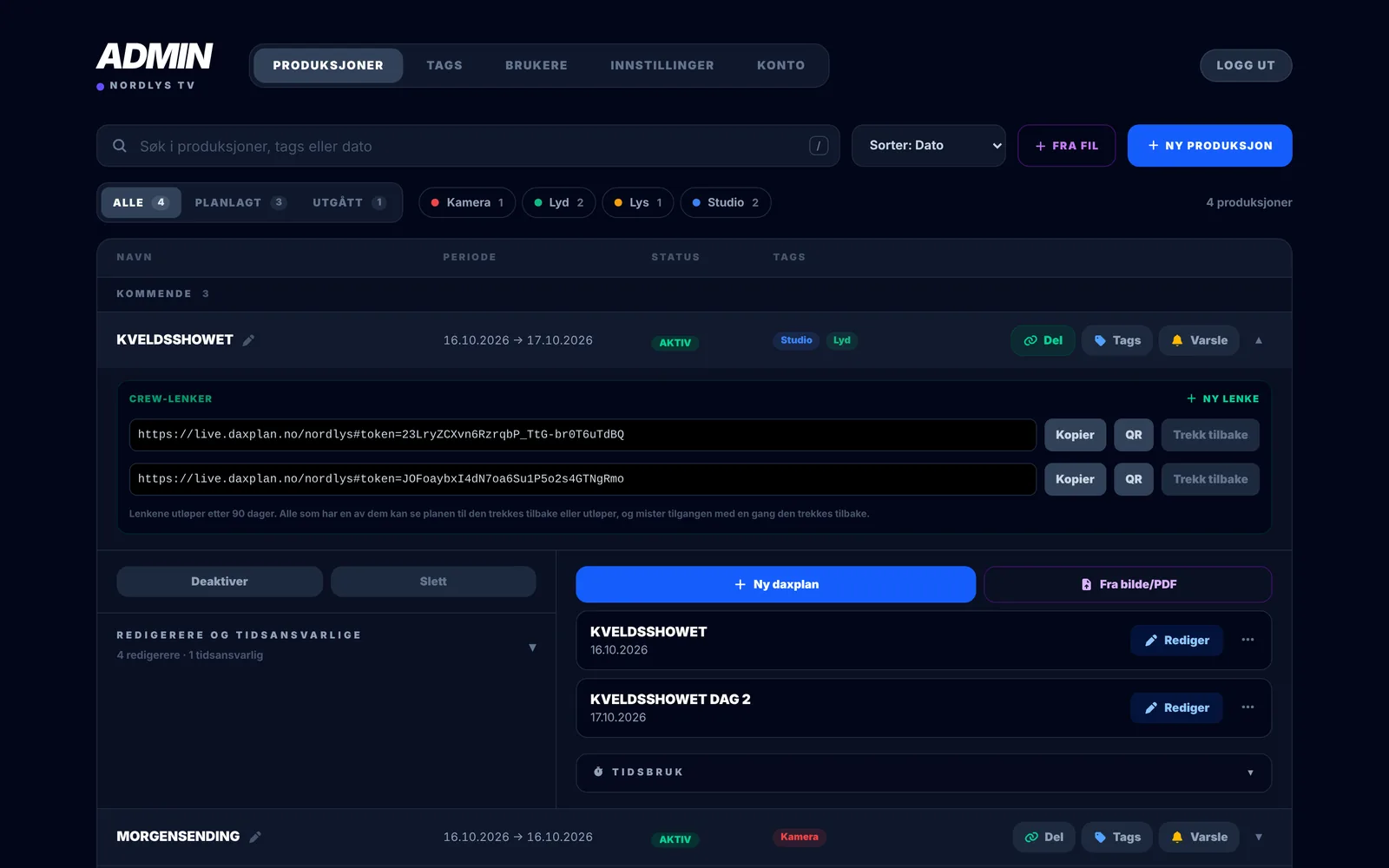Show QR for the second crew link

pyautogui.click(x=1134, y=479)
